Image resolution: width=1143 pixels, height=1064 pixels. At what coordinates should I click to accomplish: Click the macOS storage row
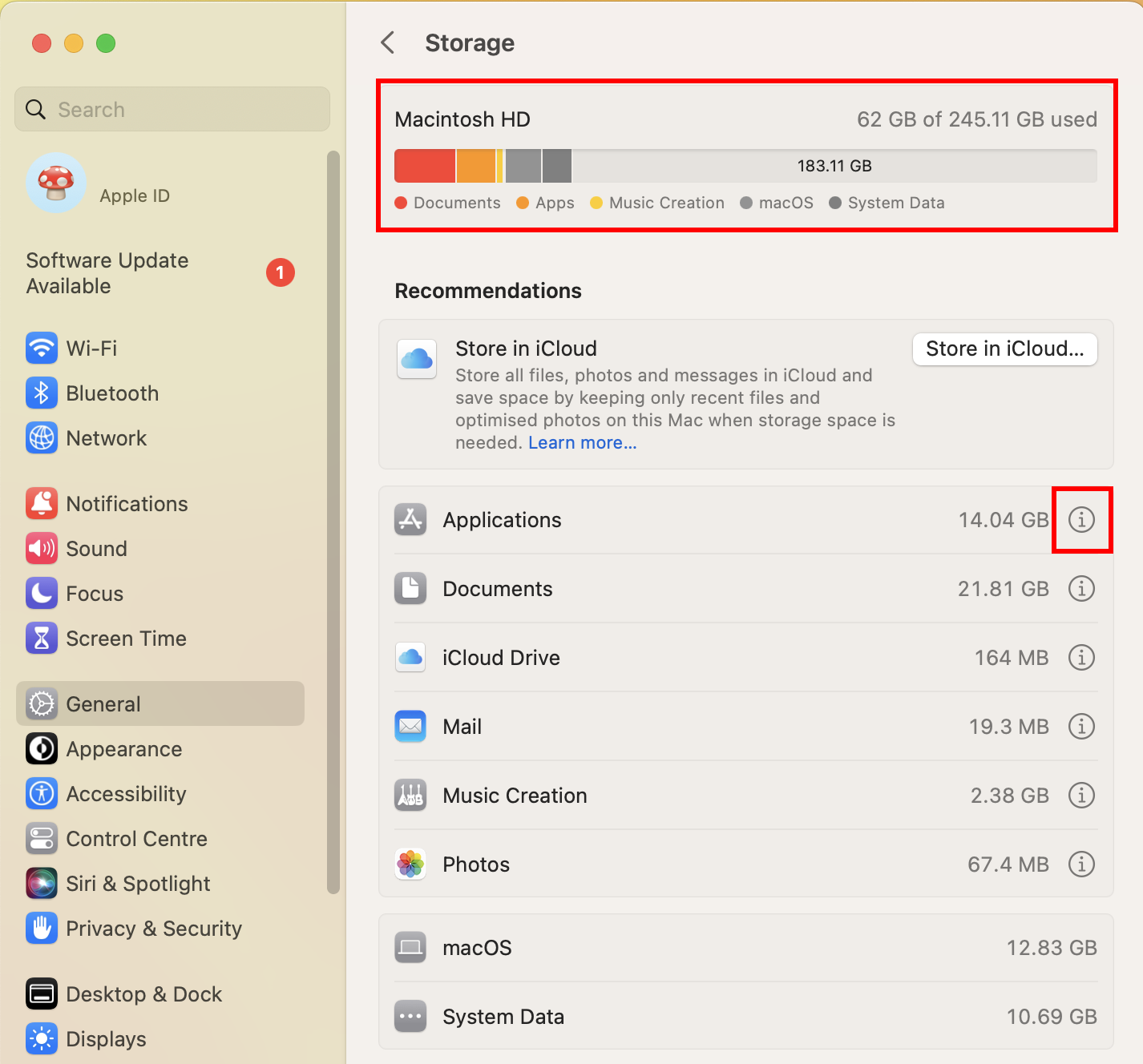tap(746, 948)
